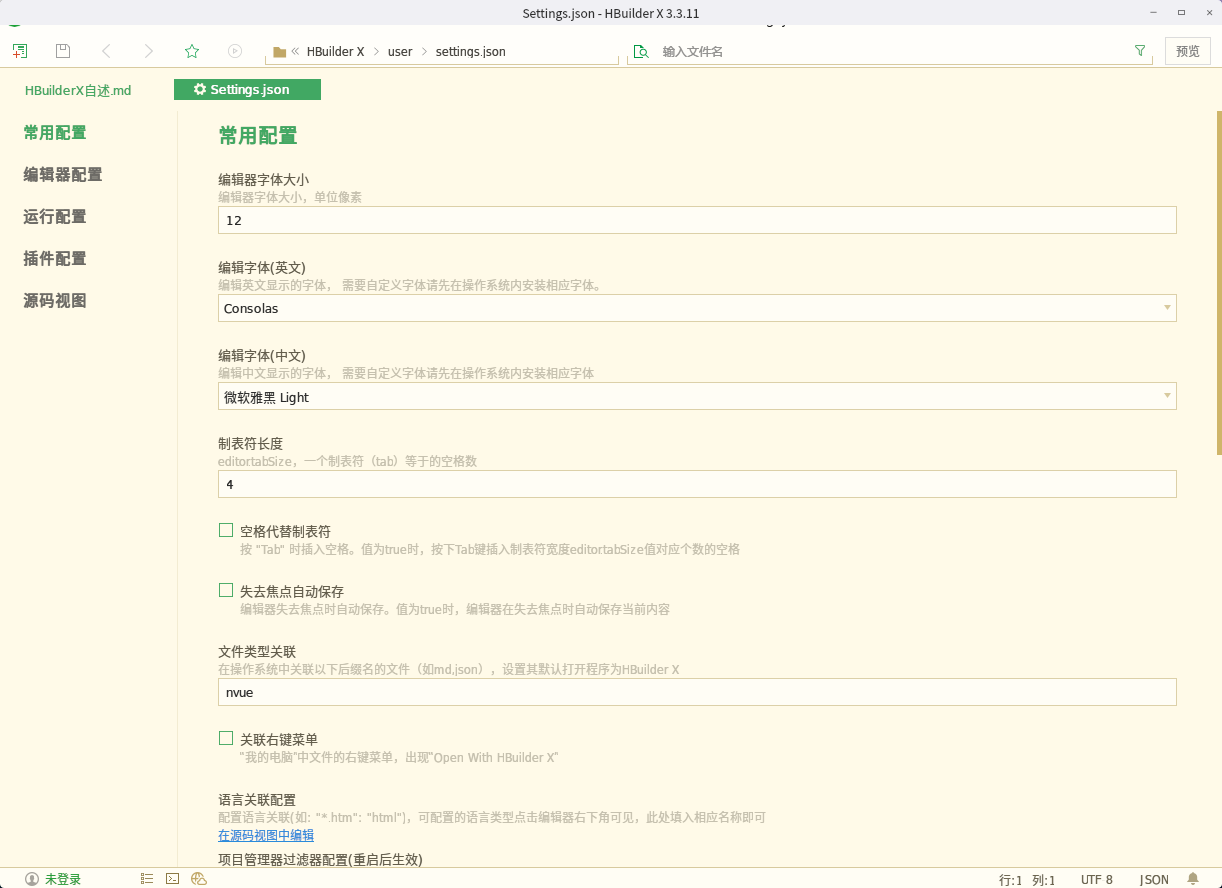Click the notification bell icon
This screenshot has width=1222, height=888.
[1193, 879]
